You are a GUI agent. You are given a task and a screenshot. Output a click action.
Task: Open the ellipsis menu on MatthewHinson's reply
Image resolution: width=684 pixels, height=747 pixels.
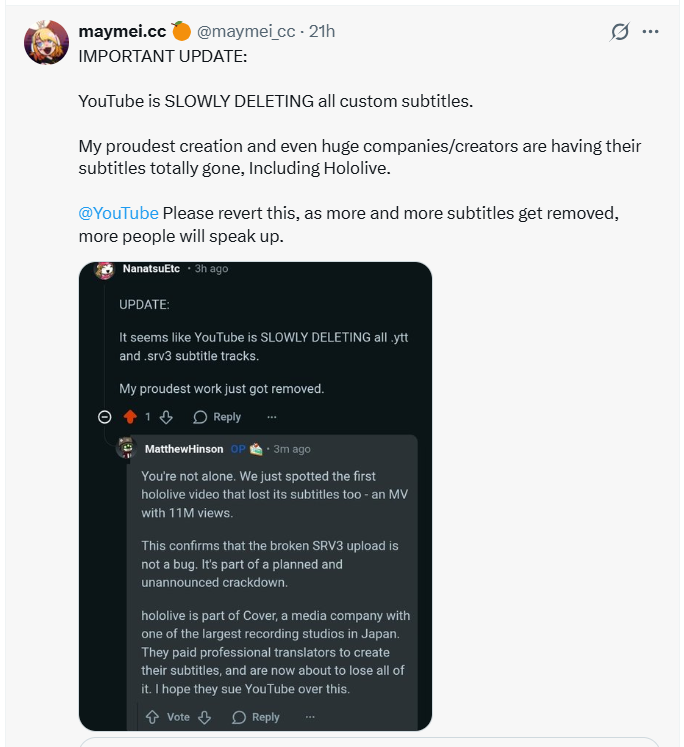tap(310, 717)
